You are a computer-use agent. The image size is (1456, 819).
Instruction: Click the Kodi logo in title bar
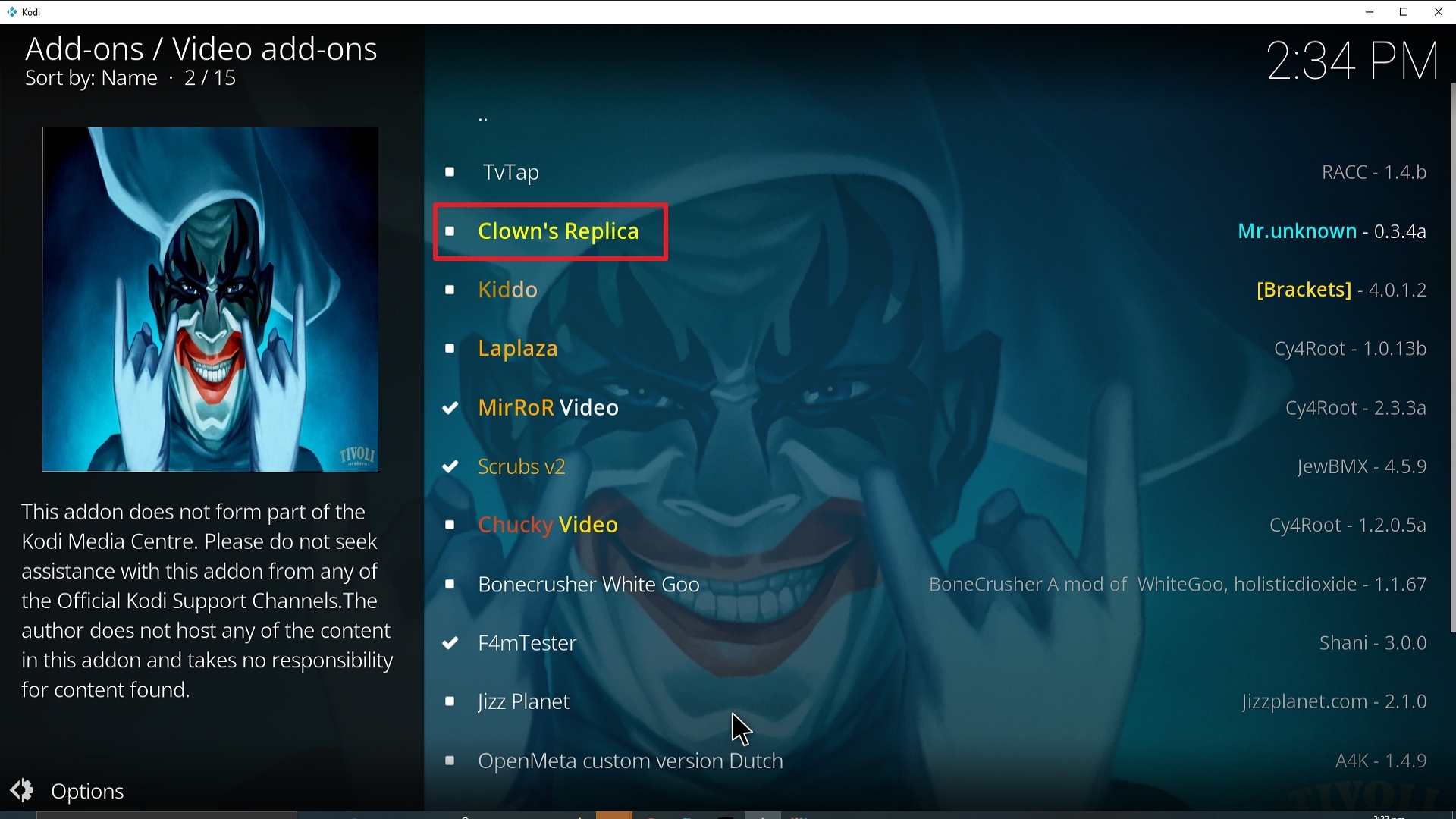click(11, 12)
